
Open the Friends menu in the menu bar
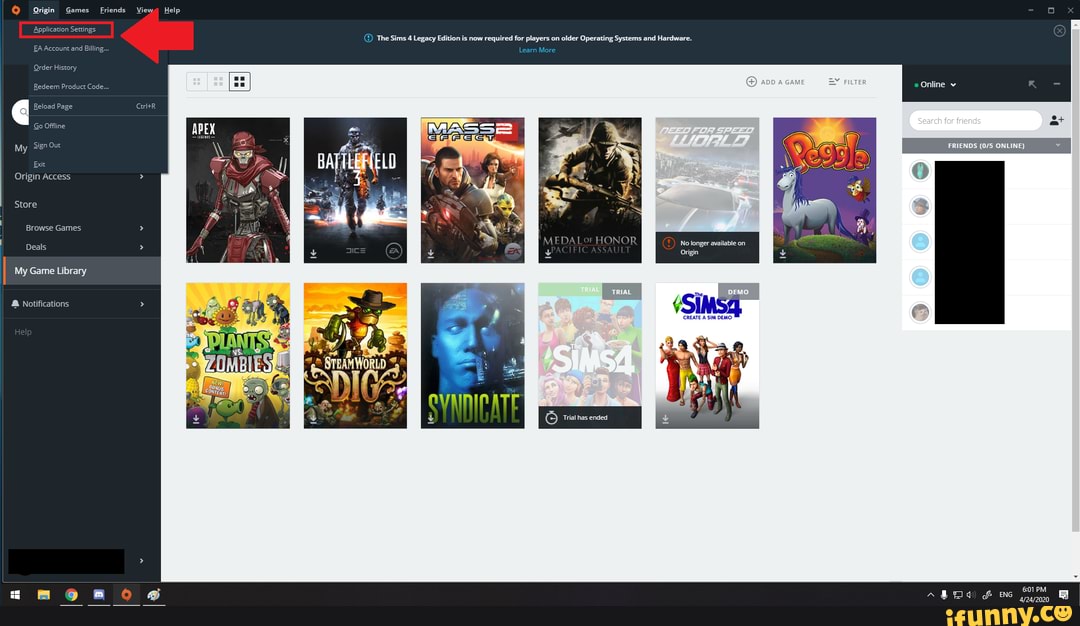tap(112, 10)
